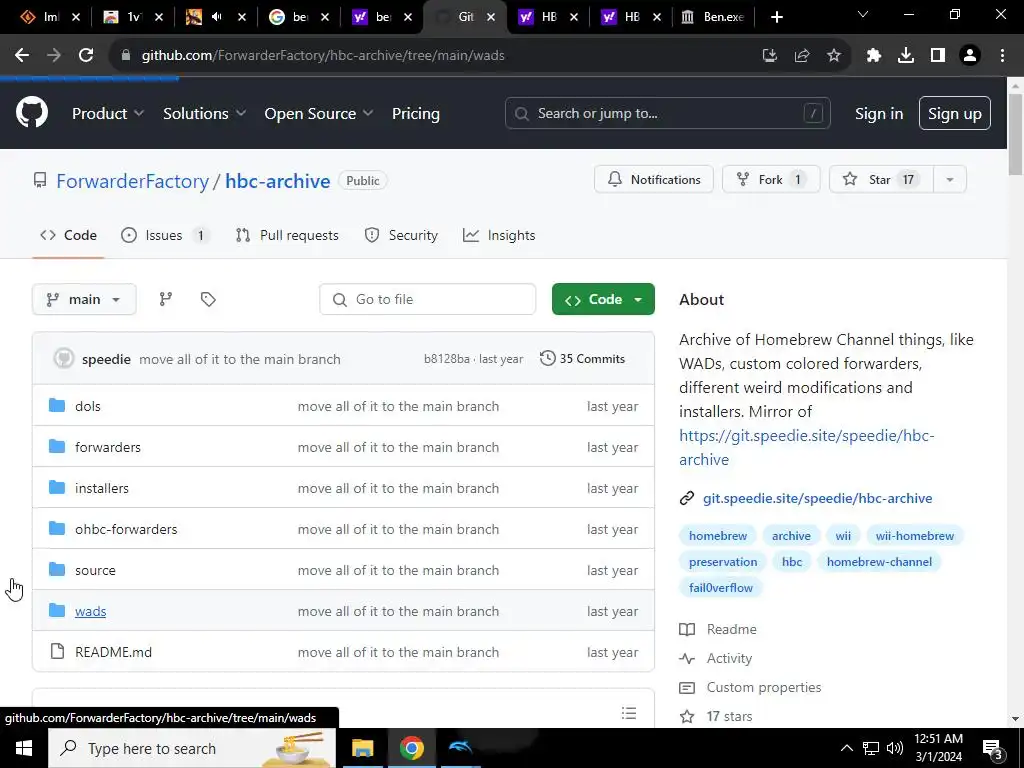Open Chrome three-dot menu
Image resolution: width=1024 pixels, height=768 pixels.
(x=1002, y=56)
